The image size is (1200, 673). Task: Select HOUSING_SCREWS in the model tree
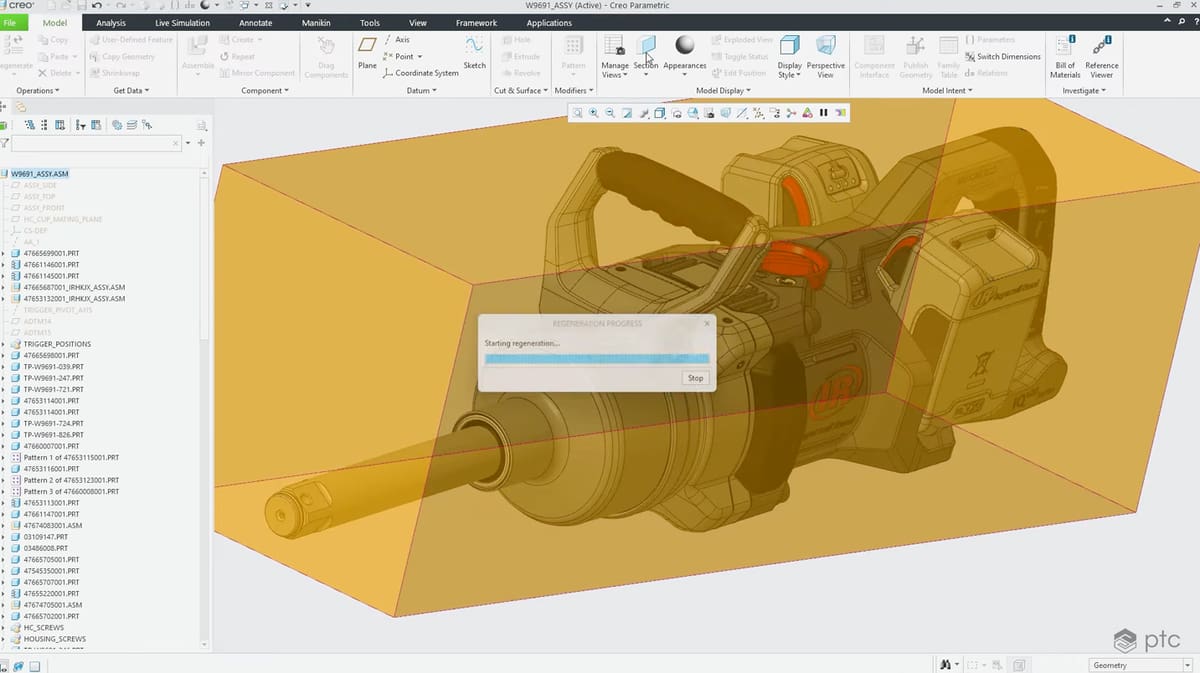(54, 639)
